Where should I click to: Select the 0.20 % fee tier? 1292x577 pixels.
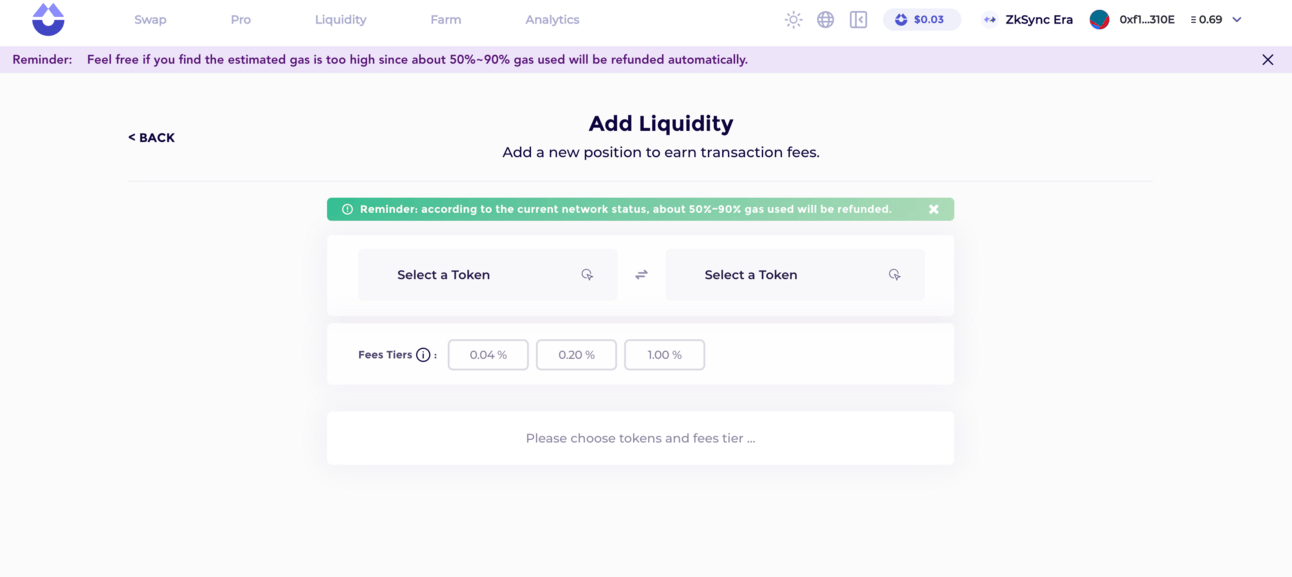pos(576,355)
